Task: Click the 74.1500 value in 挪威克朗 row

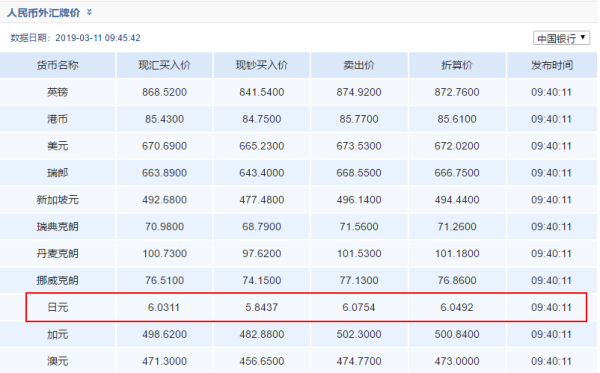Action: 262,280
